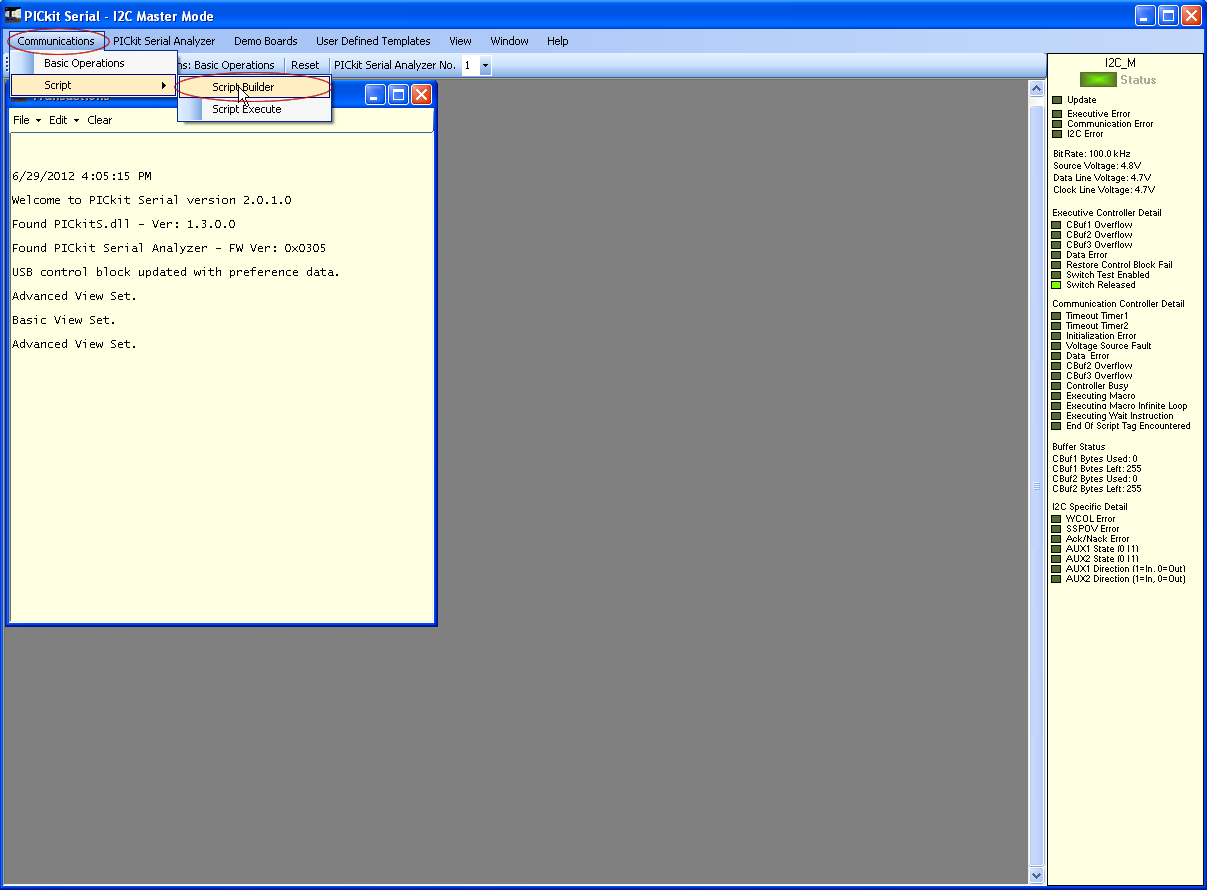Click Clear in the Transactions window
1207x890 pixels.
tap(99, 120)
